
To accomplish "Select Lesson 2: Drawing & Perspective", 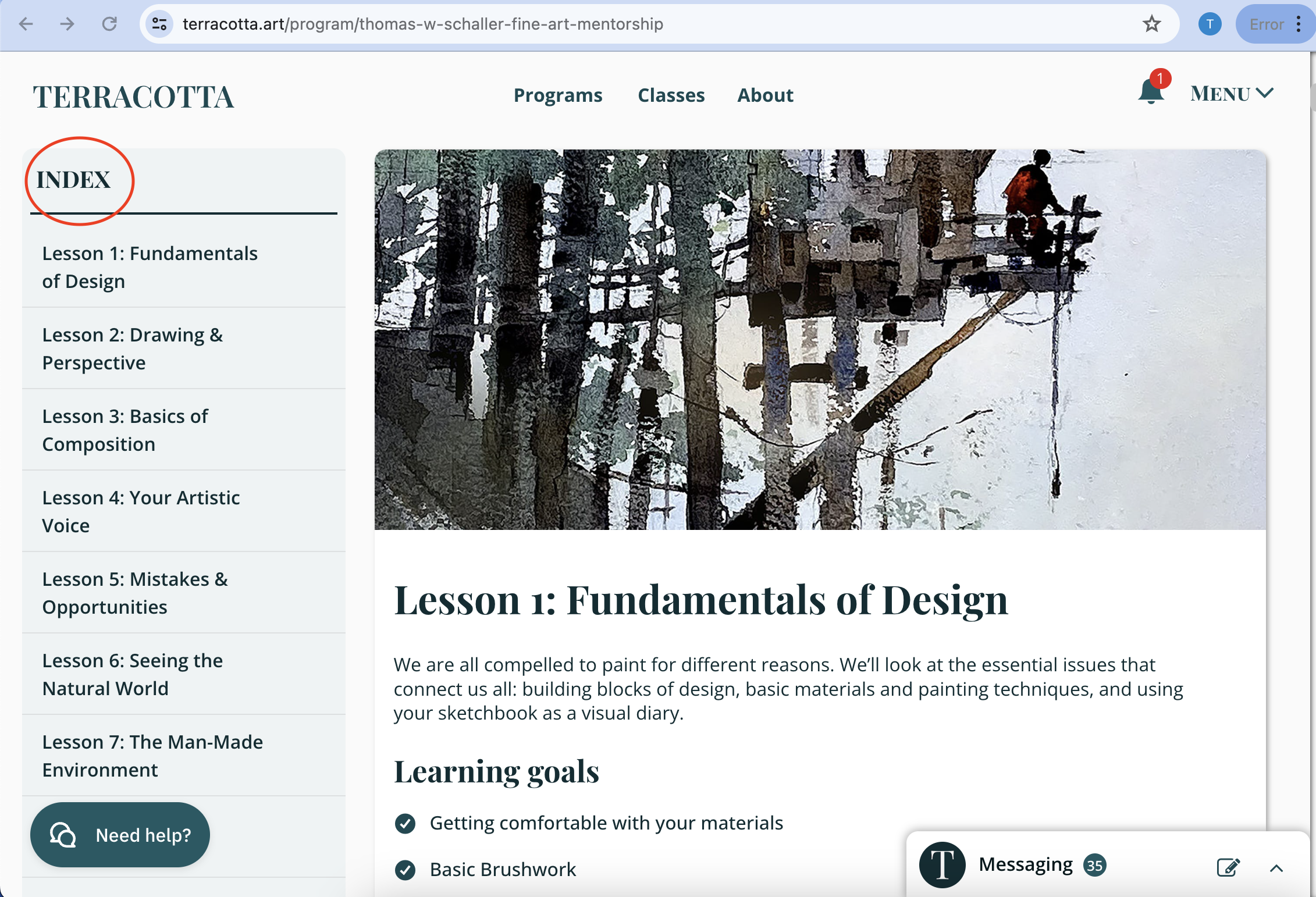I will (x=184, y=348).
